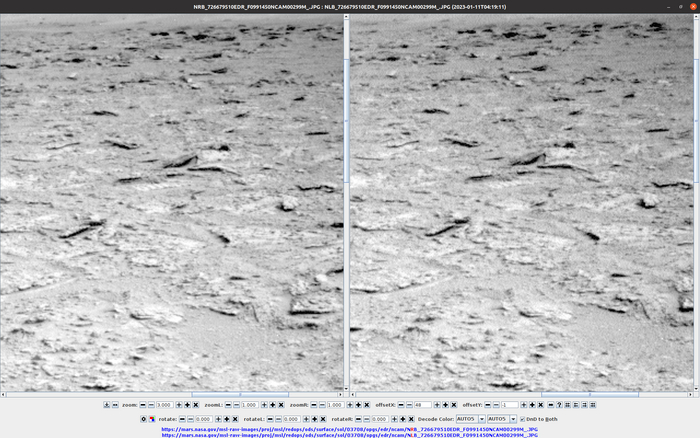Click the bold minus button for rotate
The width and height of the screenshot is (700, 438).
click(x=182, y=419)
